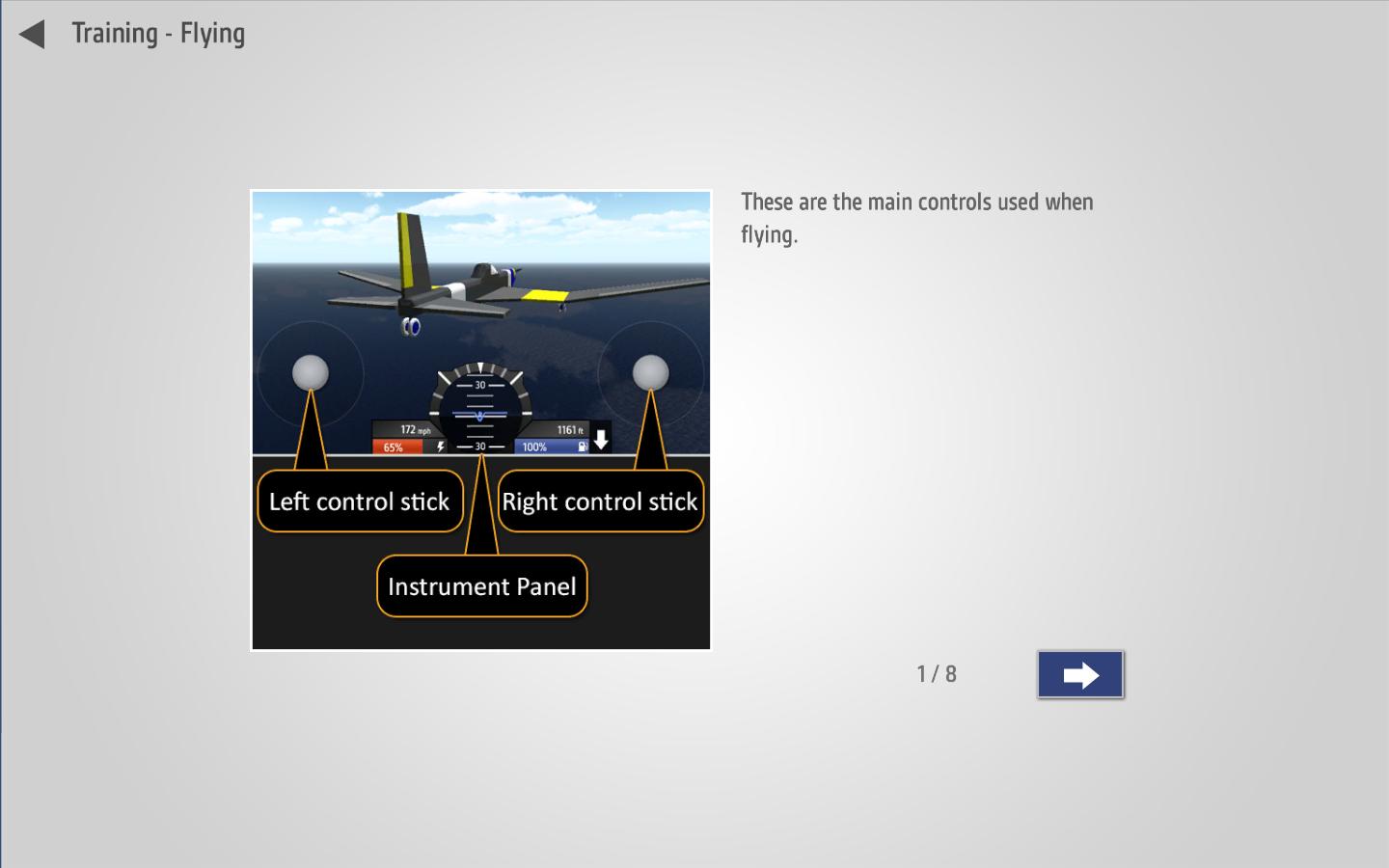This screenshot has width=1389, height=868.
Task: Go back using the top-left arrow
Action: coord(32,35)
